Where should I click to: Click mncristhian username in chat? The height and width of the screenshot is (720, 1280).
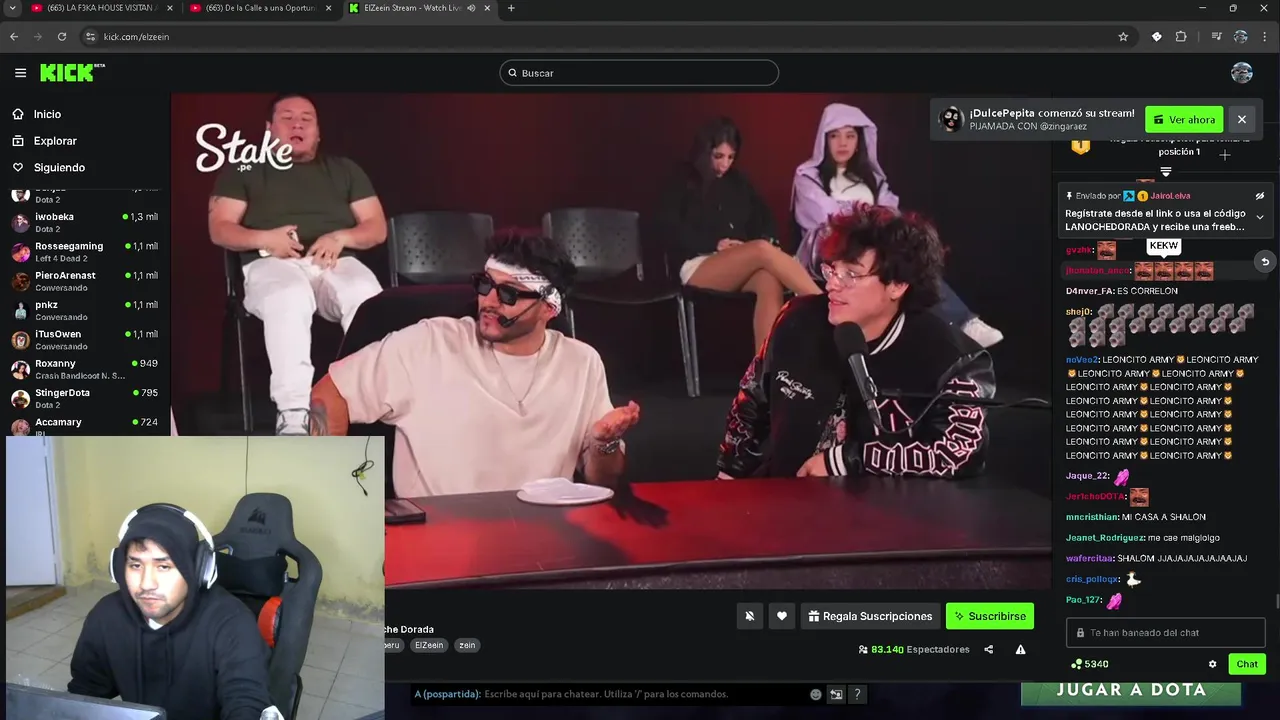[1092, 517]
